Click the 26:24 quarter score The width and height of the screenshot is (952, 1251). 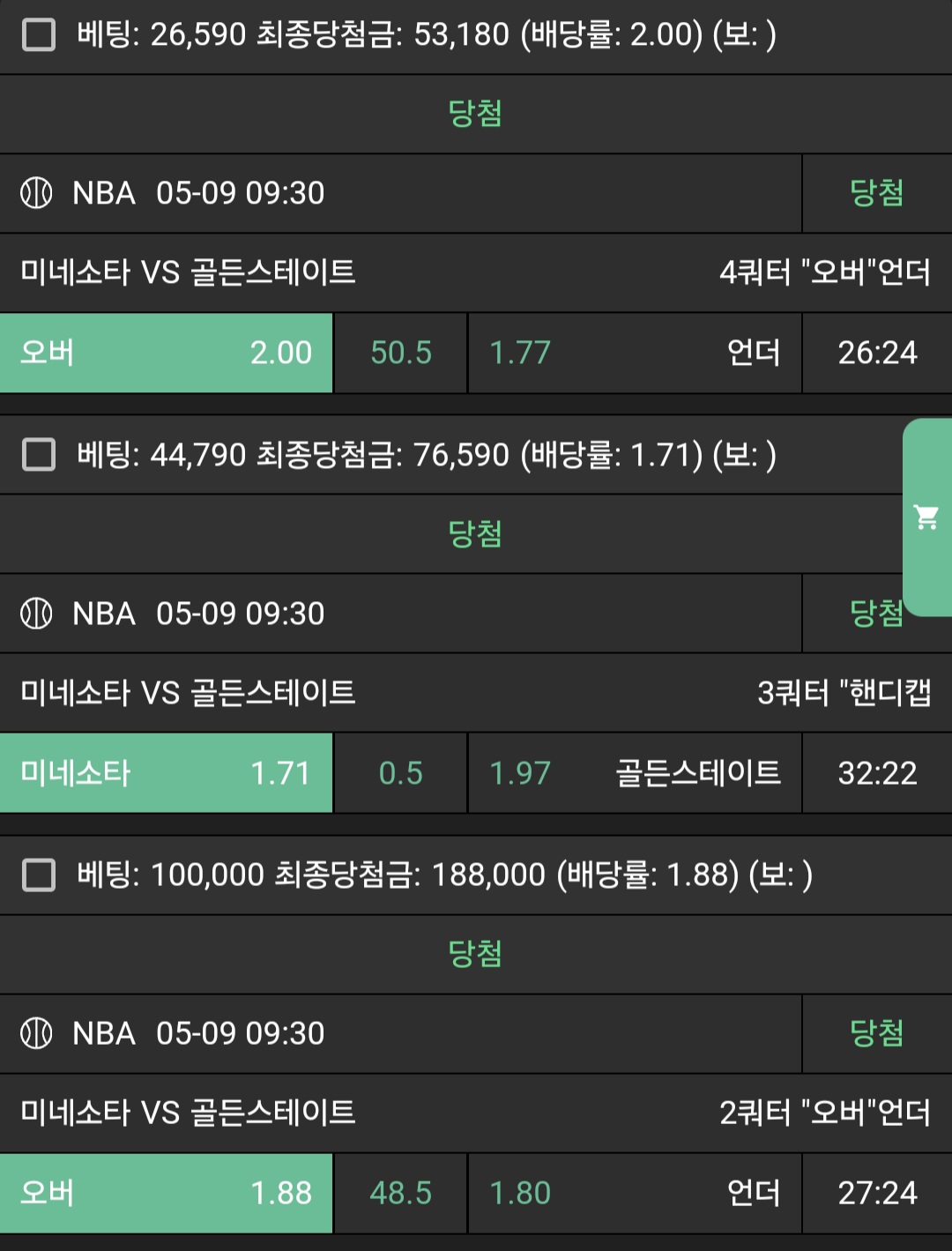click(x=877, y=353)
